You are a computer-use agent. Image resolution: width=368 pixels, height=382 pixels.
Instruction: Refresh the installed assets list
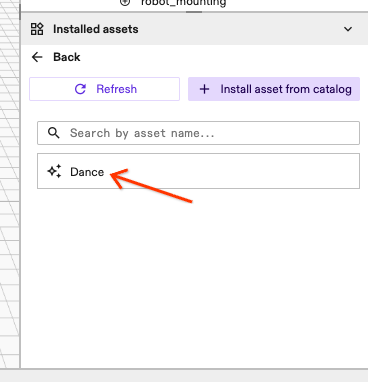pos(104,89)
